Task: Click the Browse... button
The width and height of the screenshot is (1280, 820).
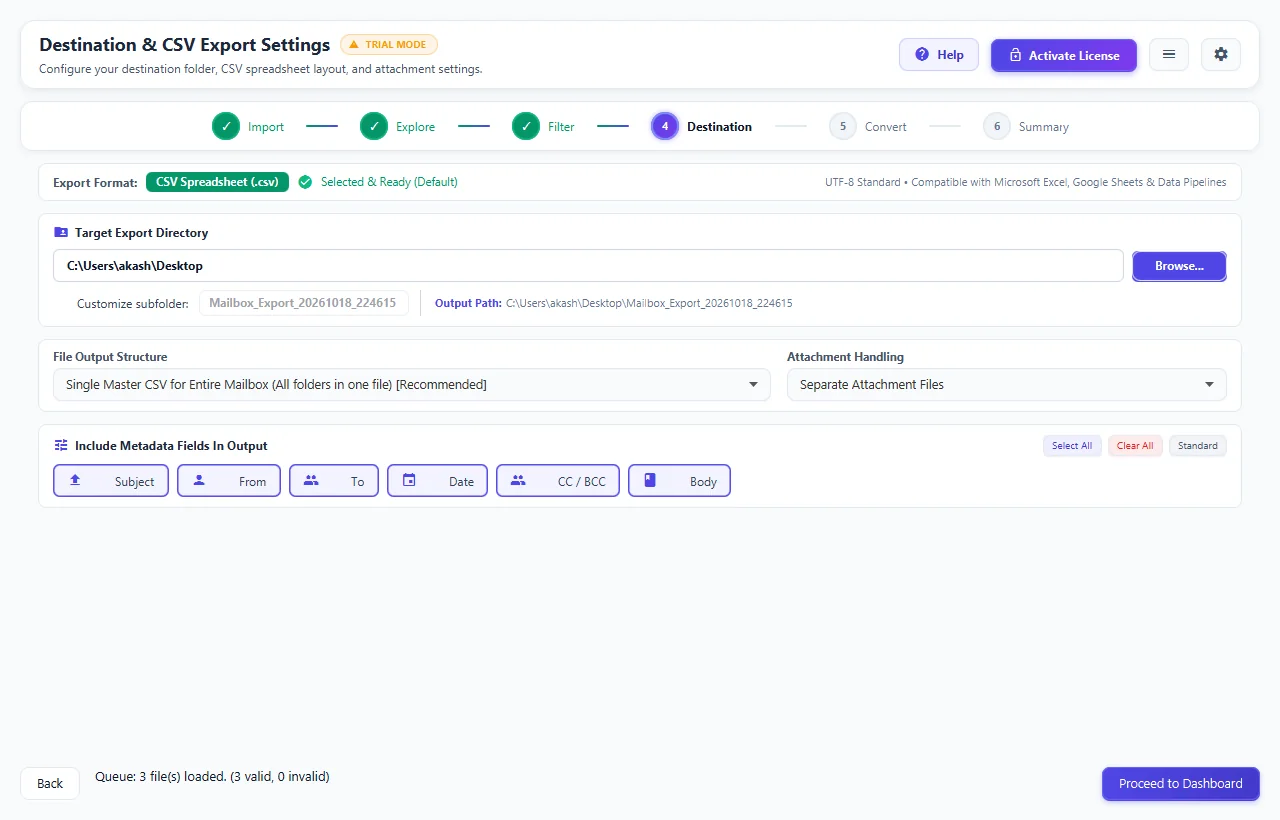Action: (1179, 266)
